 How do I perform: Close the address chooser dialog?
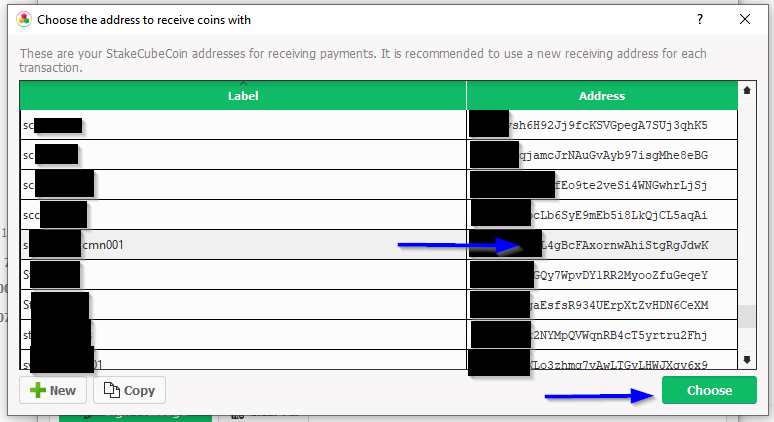pyautogui.click(x=745, y=20)
